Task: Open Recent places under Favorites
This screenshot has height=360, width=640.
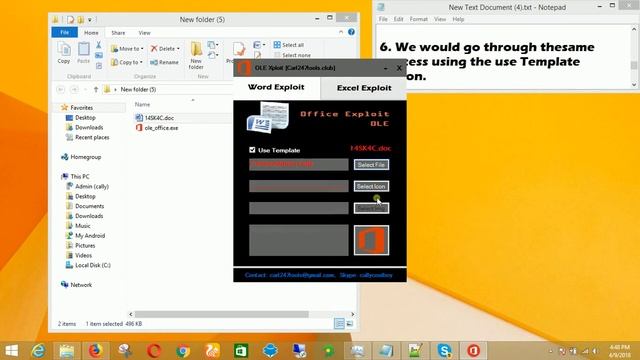Action: tap(92, 138)
